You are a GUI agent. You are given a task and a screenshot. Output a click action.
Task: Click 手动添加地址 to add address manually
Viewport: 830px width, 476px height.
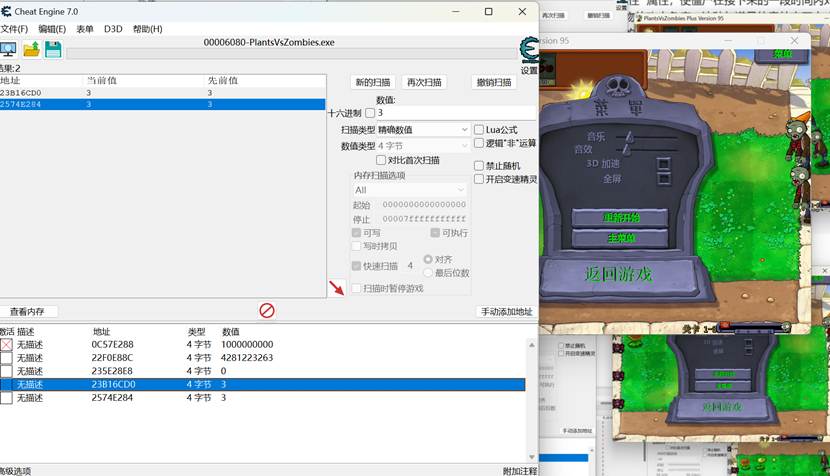[507, 311]
